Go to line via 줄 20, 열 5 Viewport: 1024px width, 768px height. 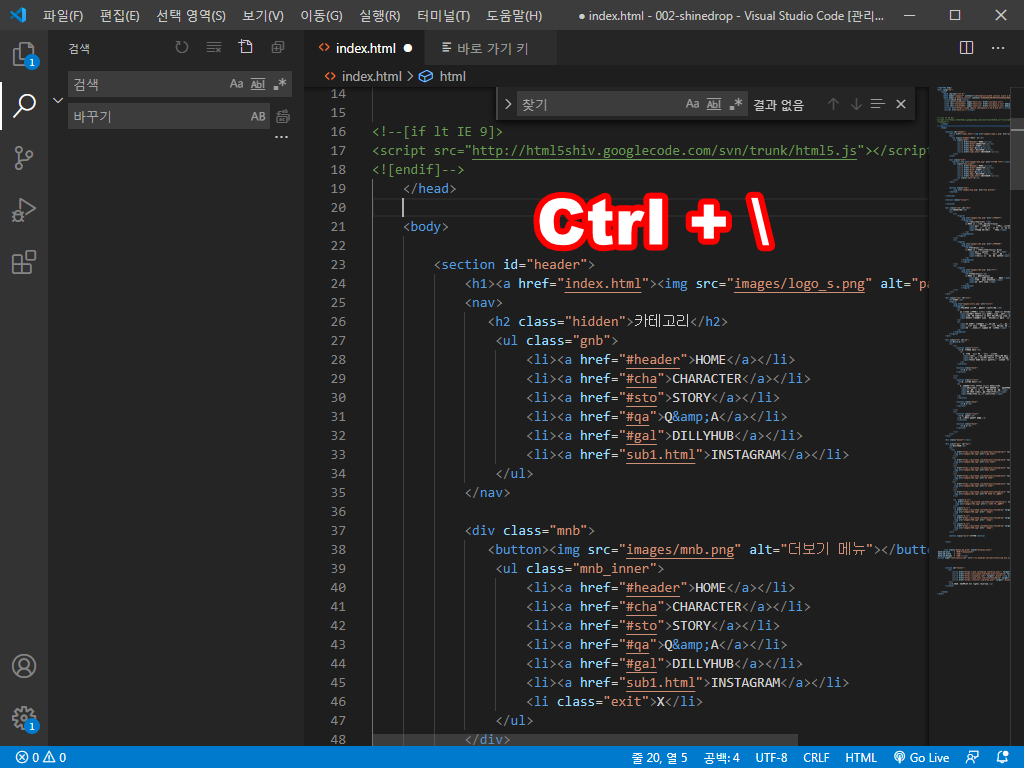(660, 758)
